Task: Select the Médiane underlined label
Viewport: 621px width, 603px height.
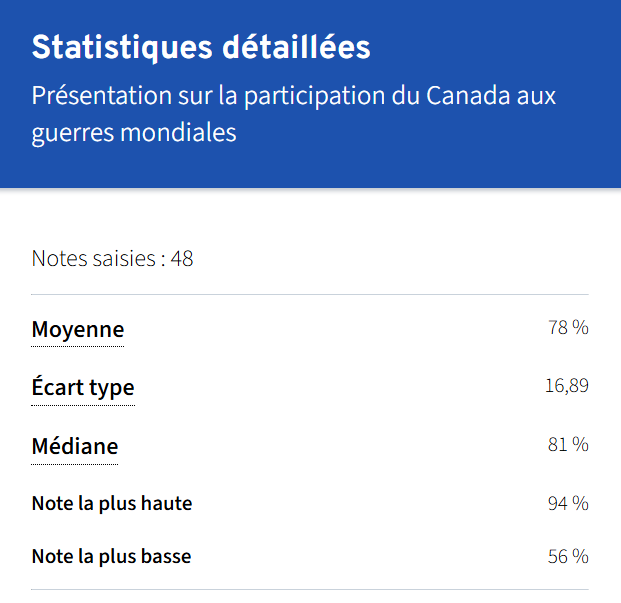Action: tap(75, 446)
